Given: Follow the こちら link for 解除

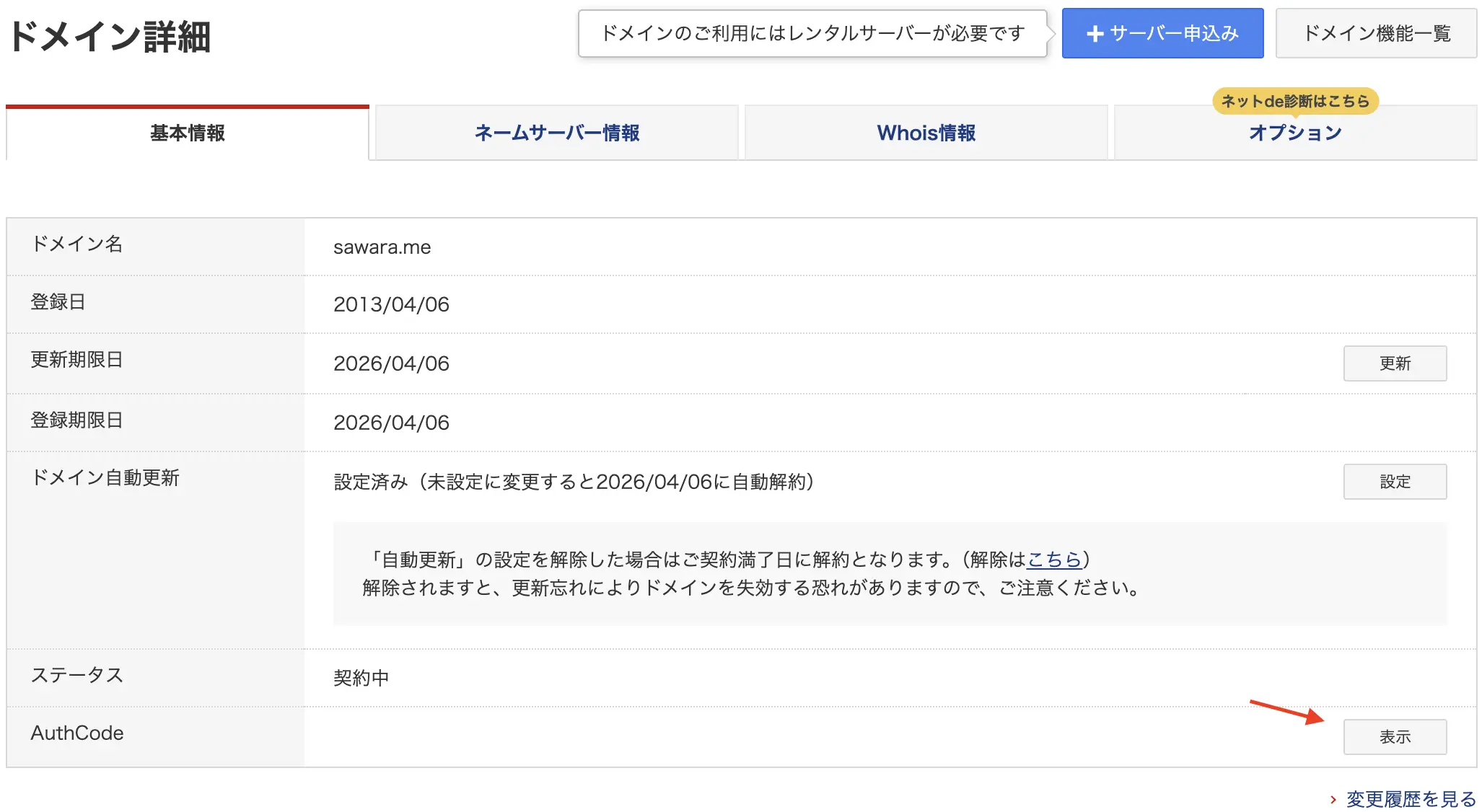Looking at the screenshot, I should coord(1053,560).
